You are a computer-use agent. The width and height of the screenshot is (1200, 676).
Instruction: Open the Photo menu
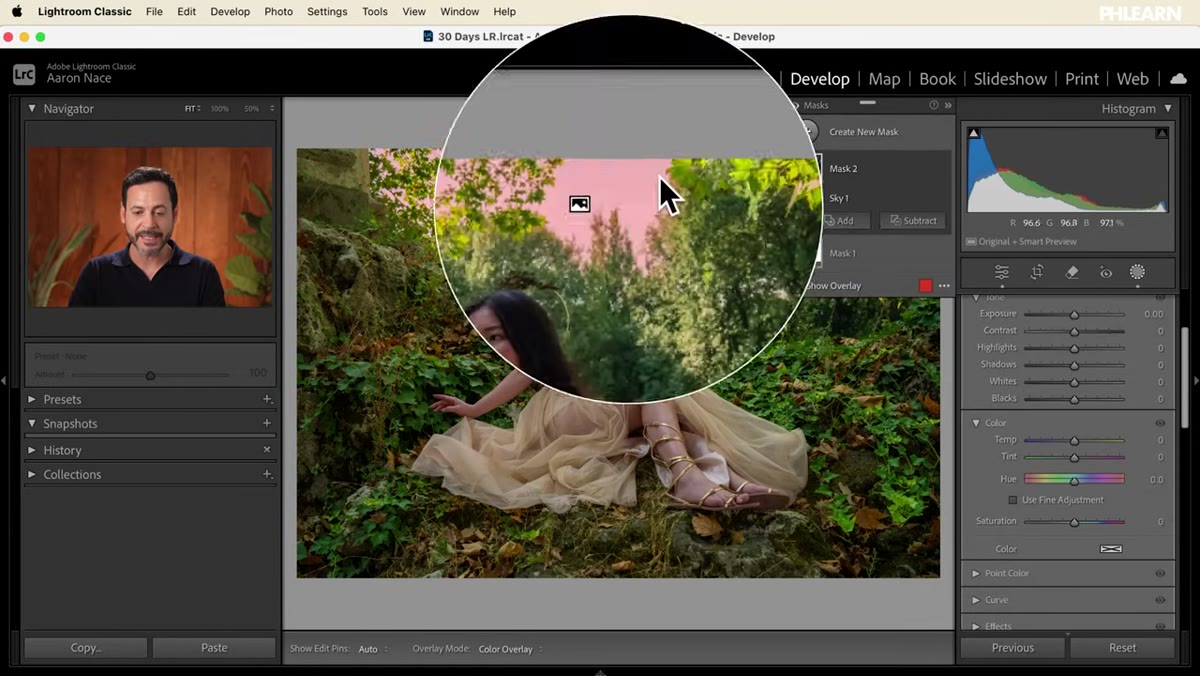point(279,12)
